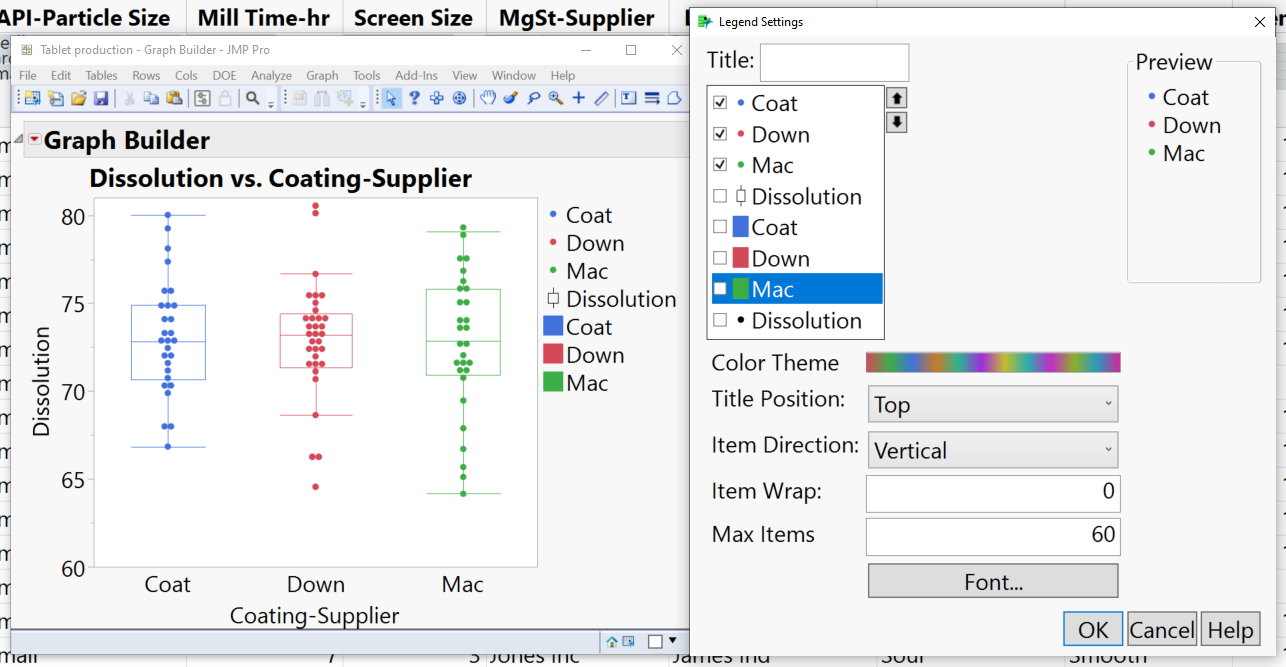Select the hand grabber tool
This screenshot has width=1286, height=667.
(x=487, y=98)
